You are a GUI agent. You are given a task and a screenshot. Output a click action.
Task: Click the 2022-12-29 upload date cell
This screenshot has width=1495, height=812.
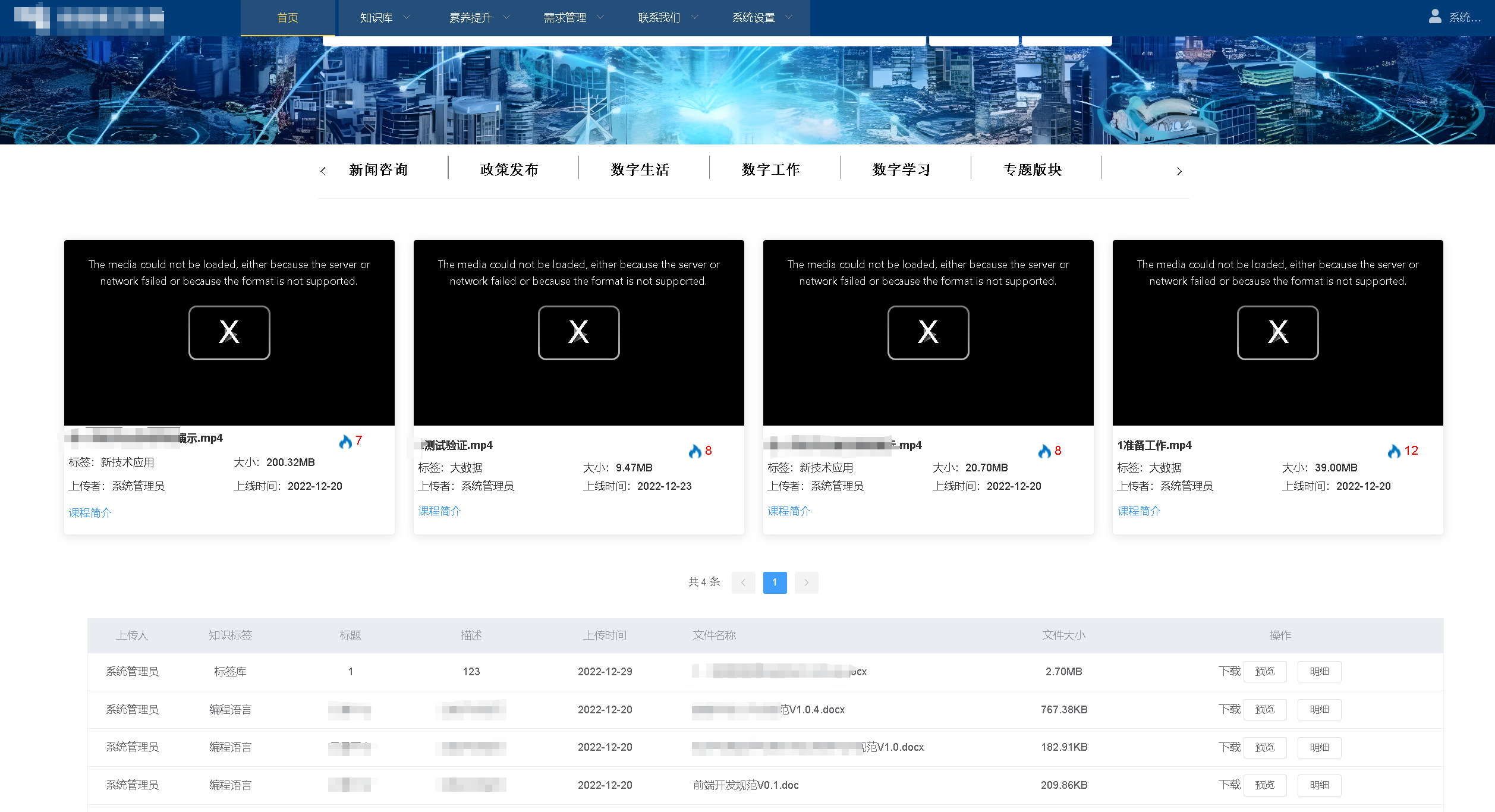coord(605,672)
